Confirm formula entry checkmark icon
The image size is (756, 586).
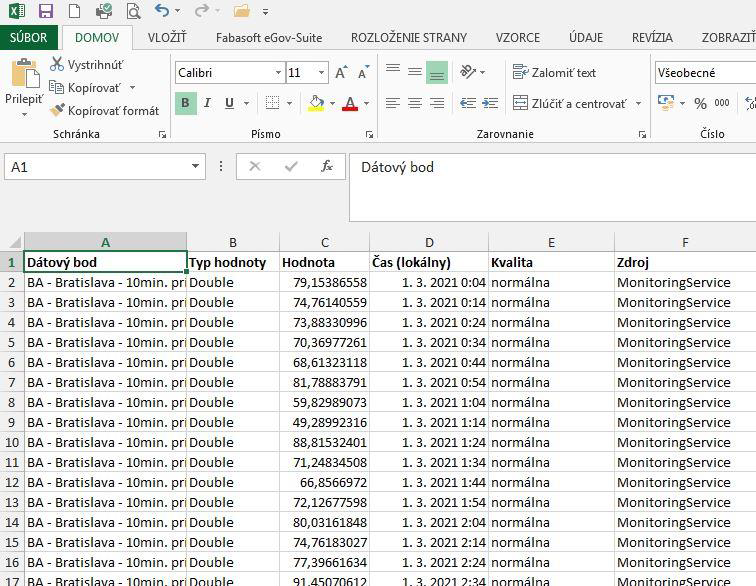click(x=291, y=167)
